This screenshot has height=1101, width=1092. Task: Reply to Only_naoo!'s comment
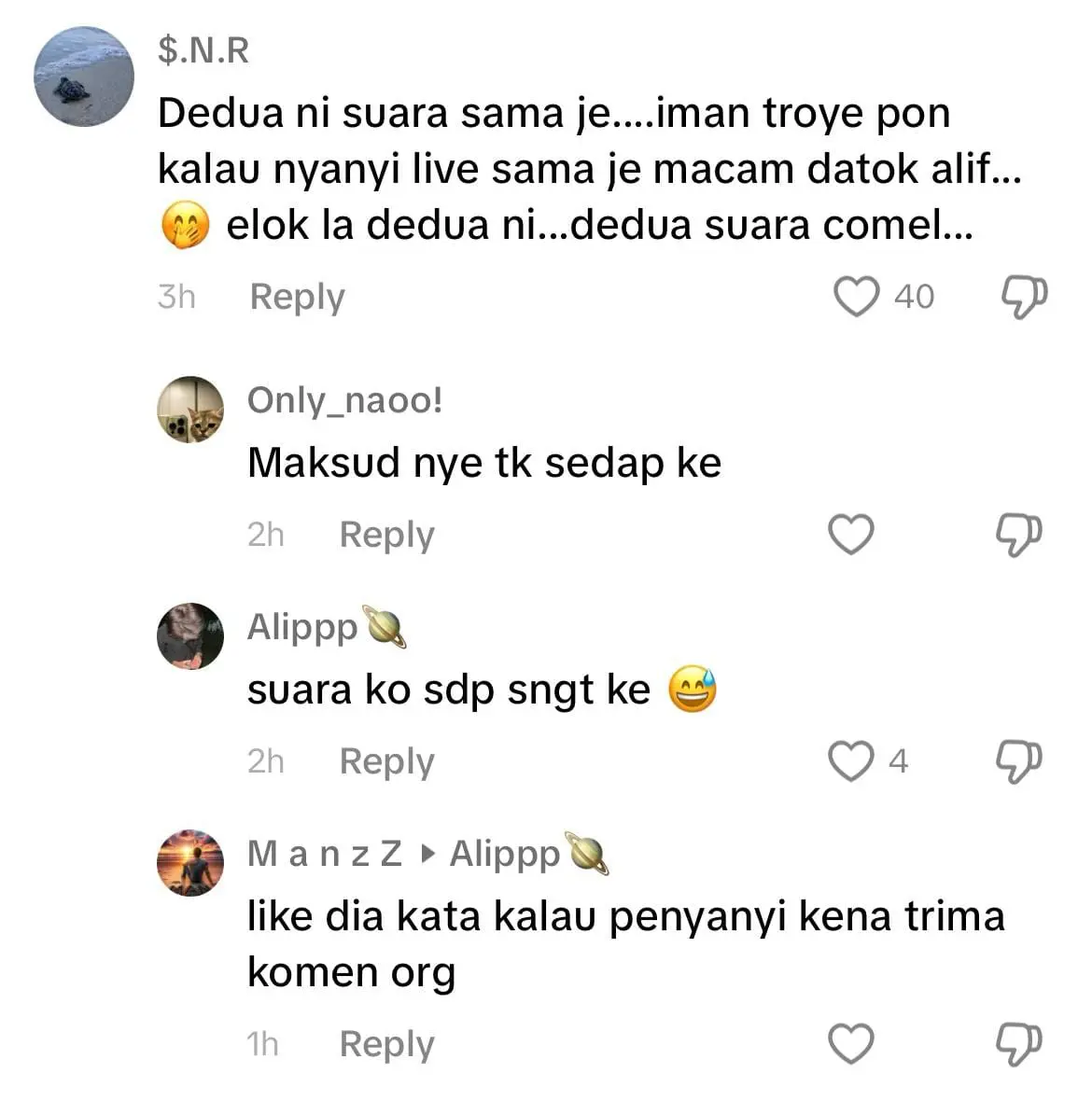click(x=386, y=535)
